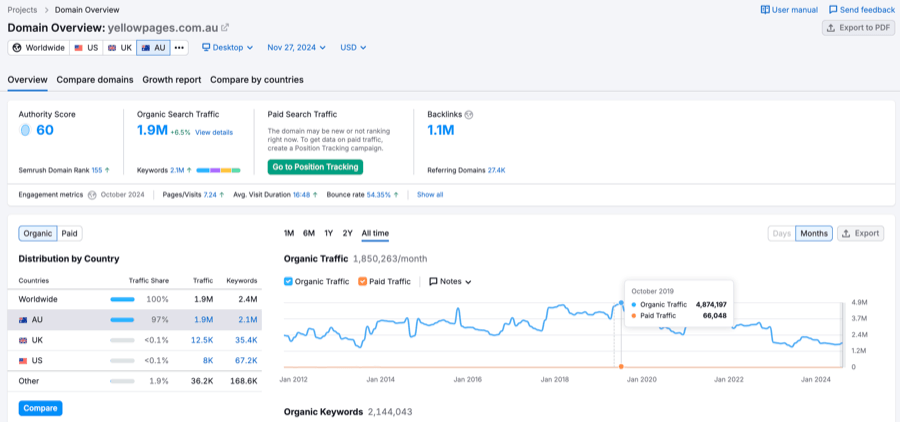Click the Send feedback speech bubble icon
The image size is (900, 422).
(833, 9)
